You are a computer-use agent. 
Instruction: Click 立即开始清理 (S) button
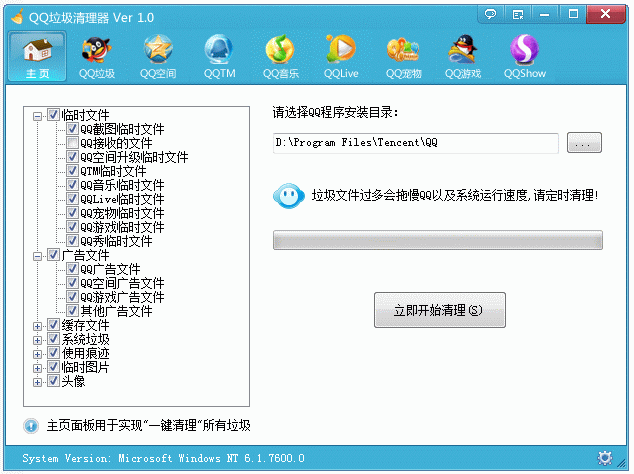pos(440,310)
